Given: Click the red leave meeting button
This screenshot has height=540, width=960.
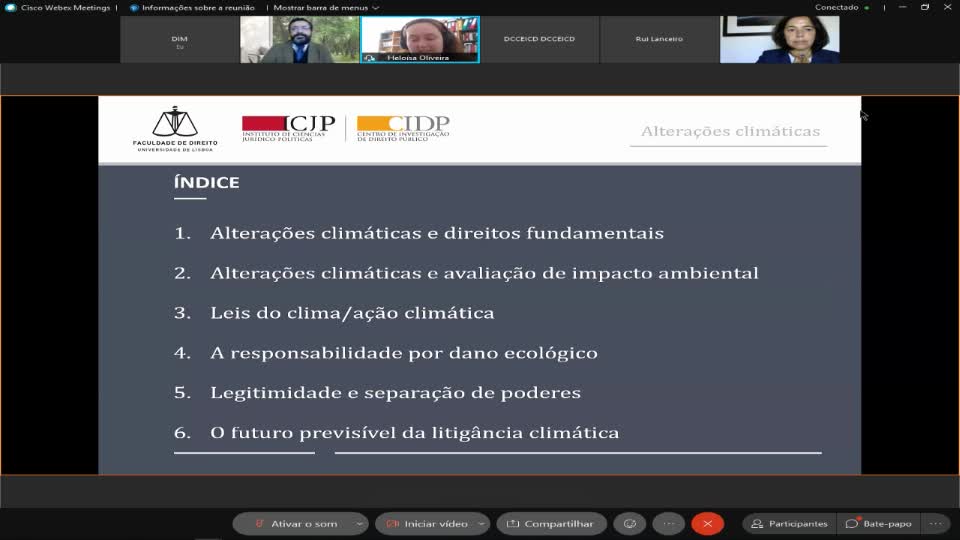Looking at the screenshot, I should (x=707, y=523).
